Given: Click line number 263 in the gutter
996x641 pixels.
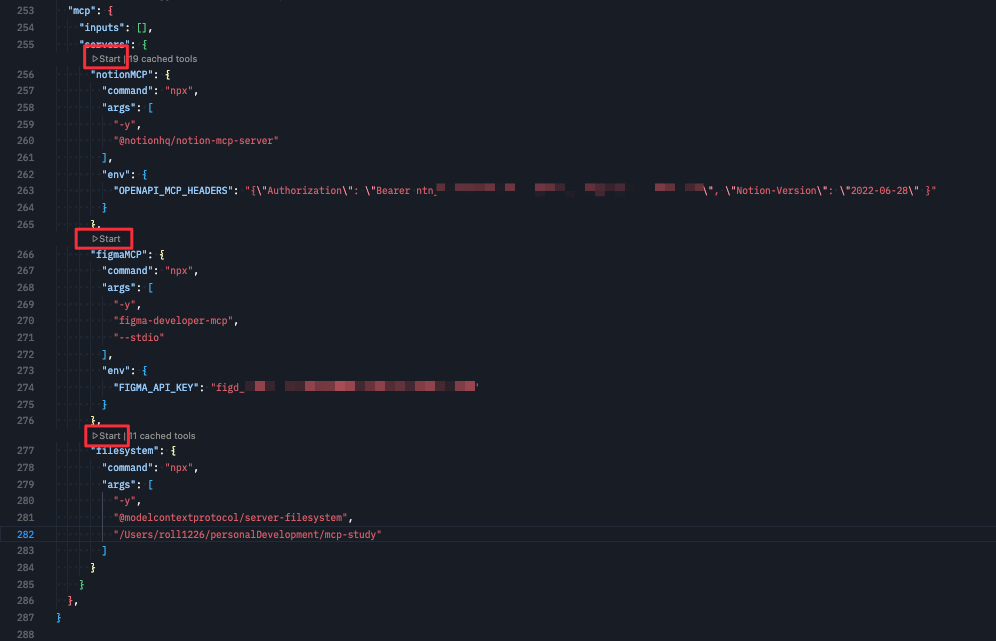Looking at the screenshot, I should tap(25, 191).
